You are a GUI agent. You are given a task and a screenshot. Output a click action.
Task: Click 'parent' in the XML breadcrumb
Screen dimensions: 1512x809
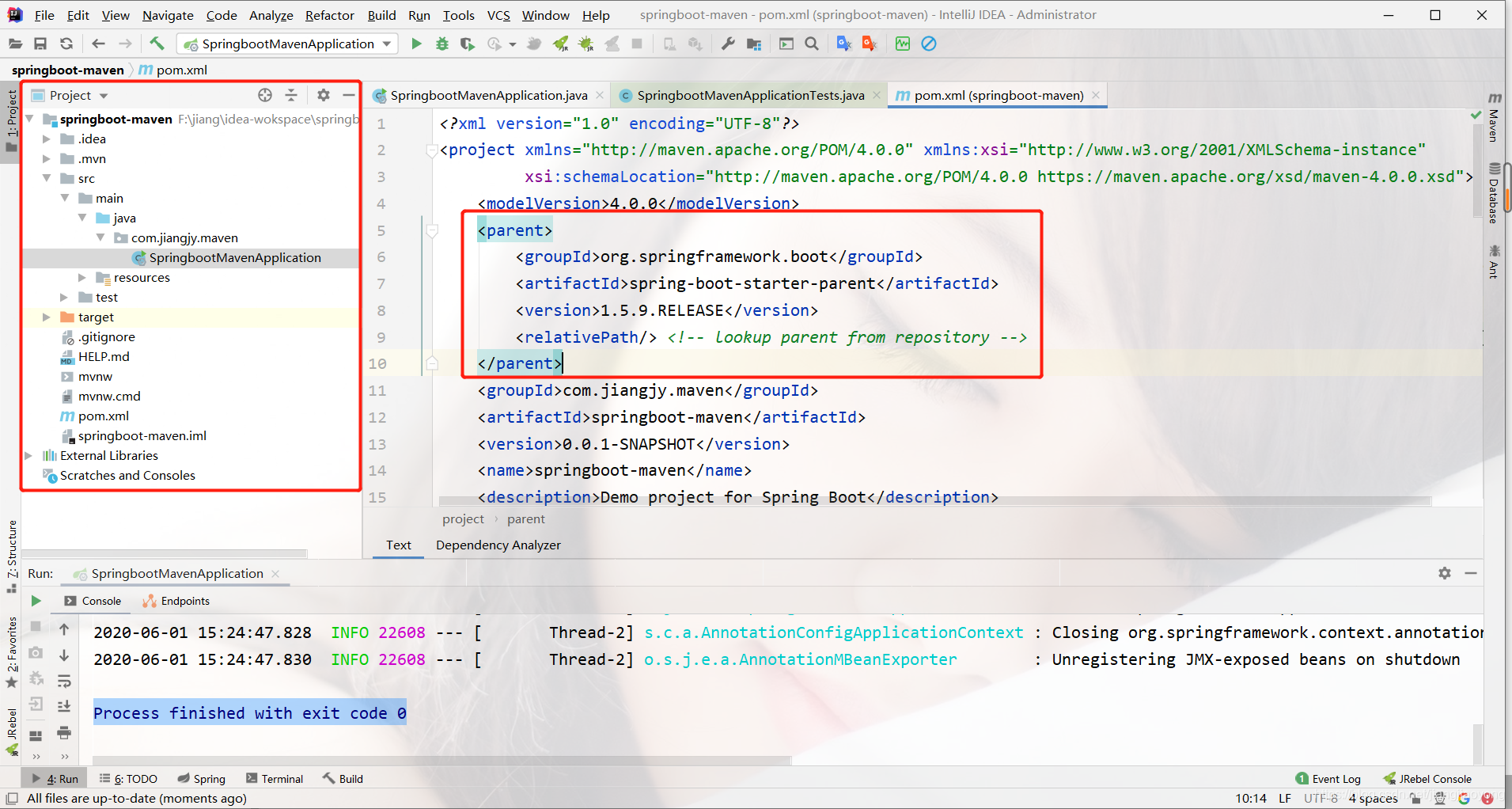(x=526, y=519)
